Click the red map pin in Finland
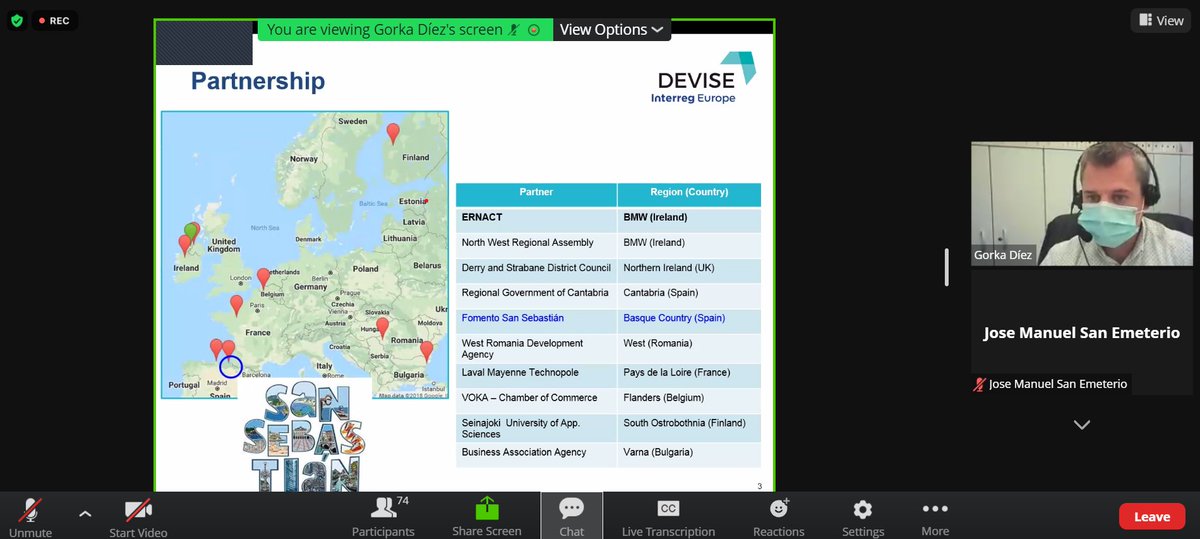The height and width of the screenshot is (539, 1200). point(393,133)
